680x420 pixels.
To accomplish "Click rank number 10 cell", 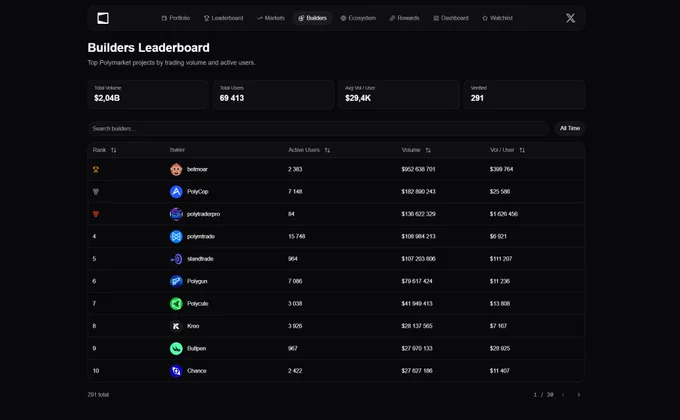I will pyautogui.click(x=96, y=371).
